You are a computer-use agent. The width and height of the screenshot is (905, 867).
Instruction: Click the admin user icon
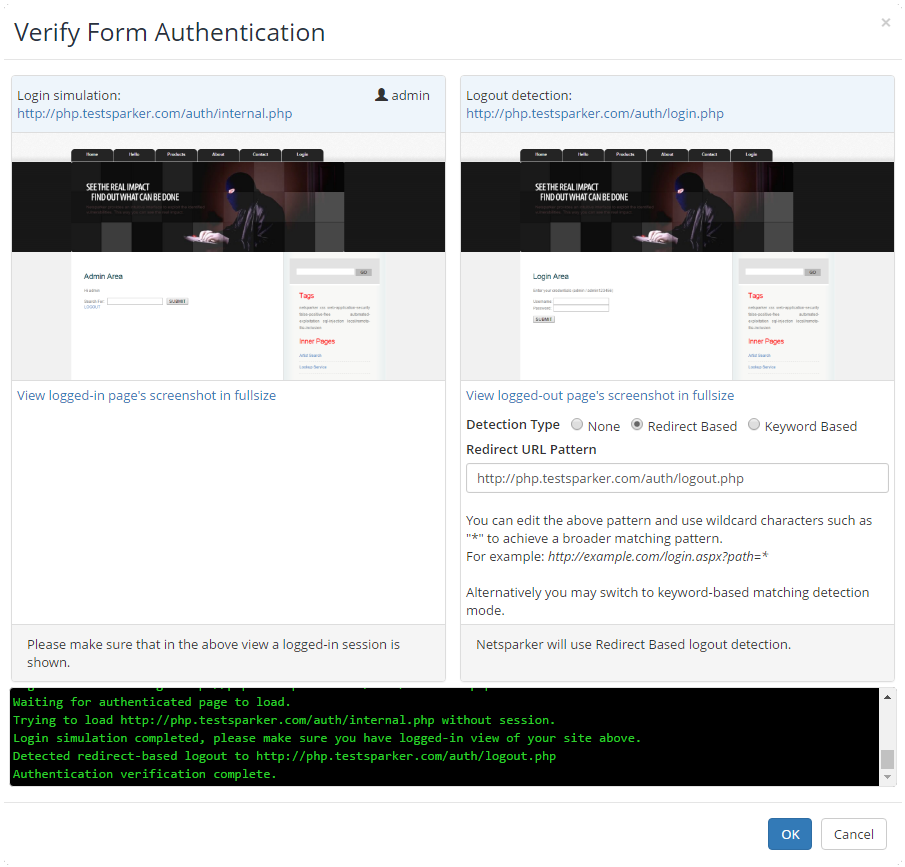point(381,94)
